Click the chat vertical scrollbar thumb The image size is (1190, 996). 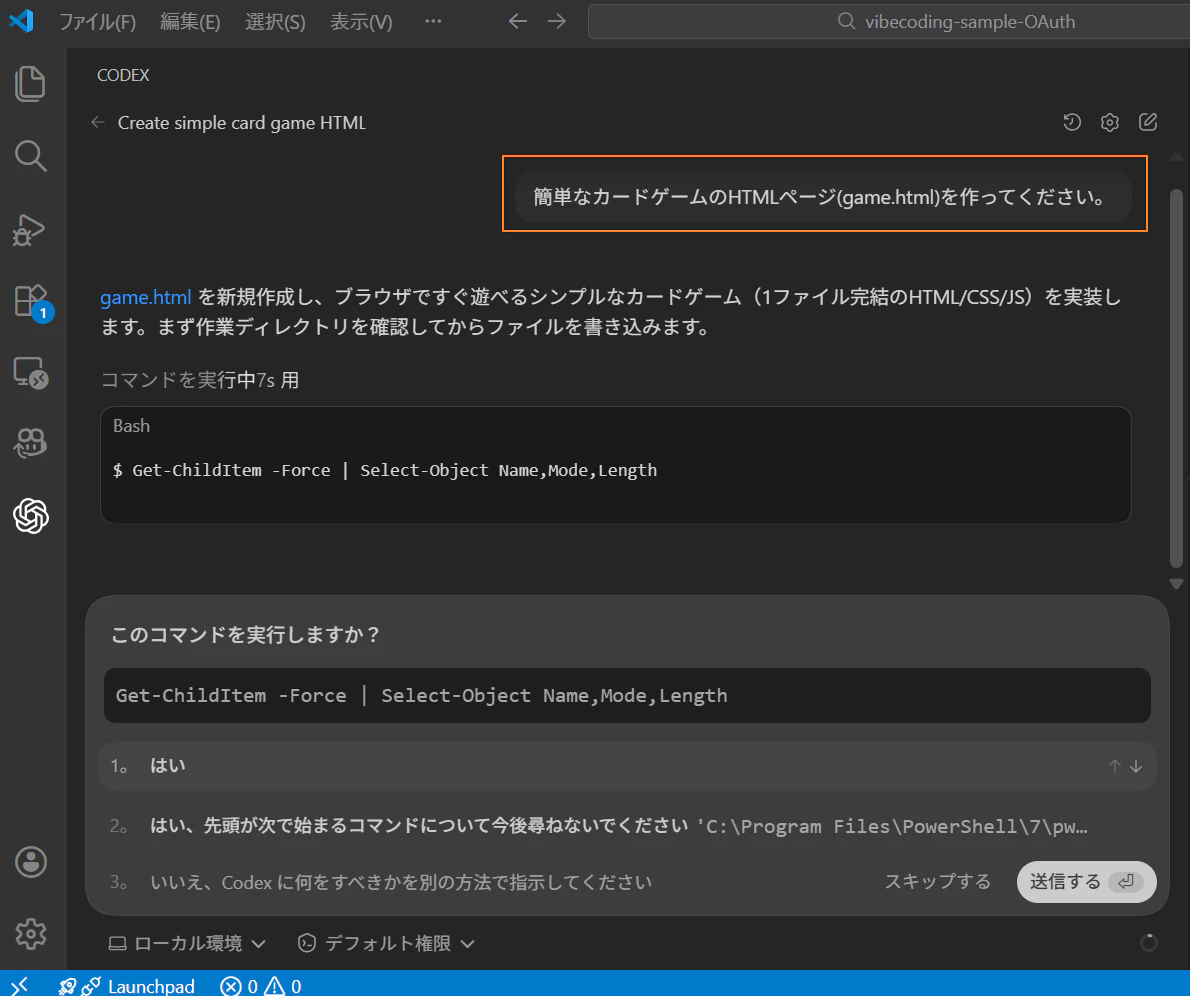click(x=1176, y=378)
